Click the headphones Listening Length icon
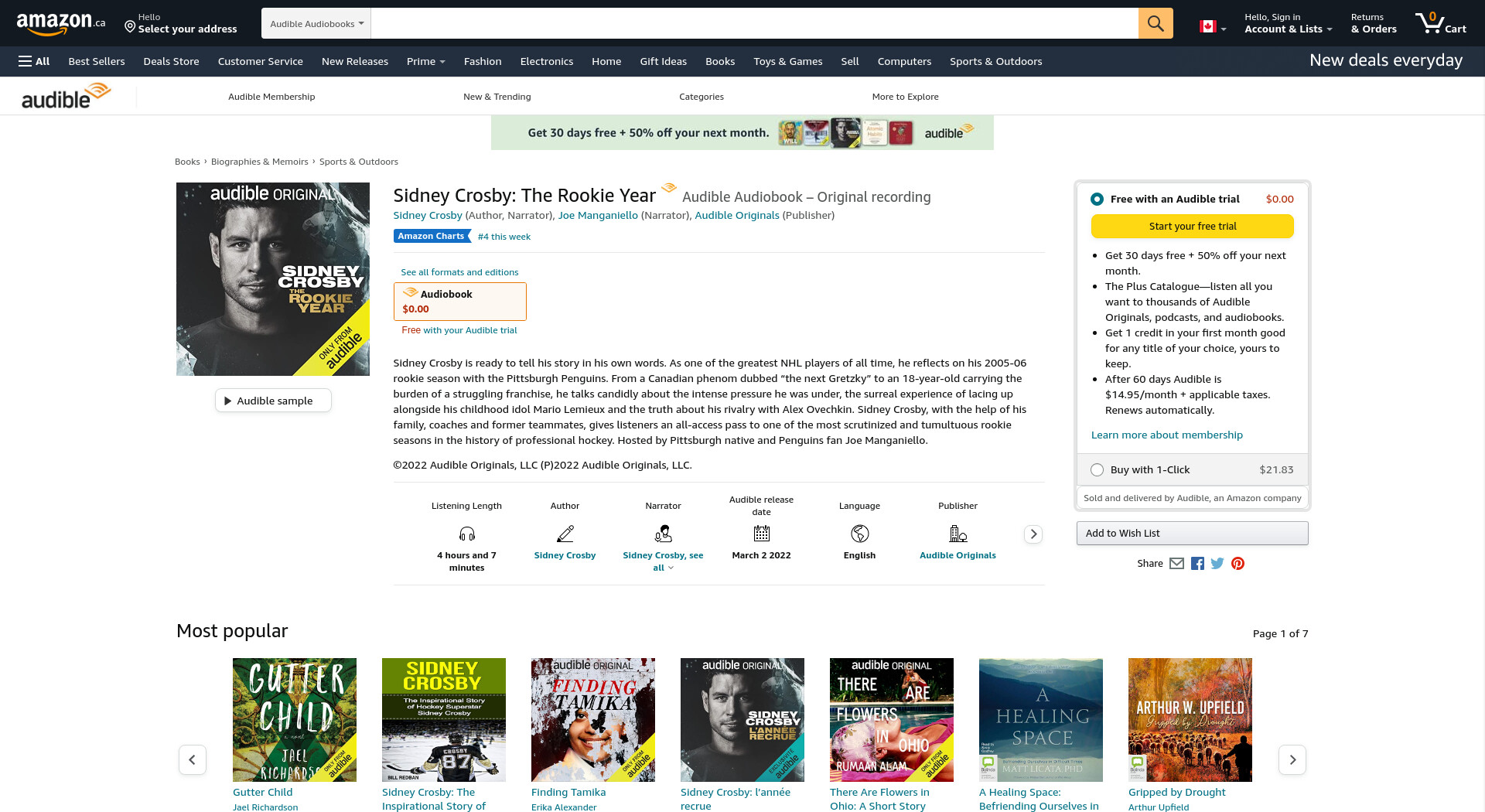 pos(466,534)
